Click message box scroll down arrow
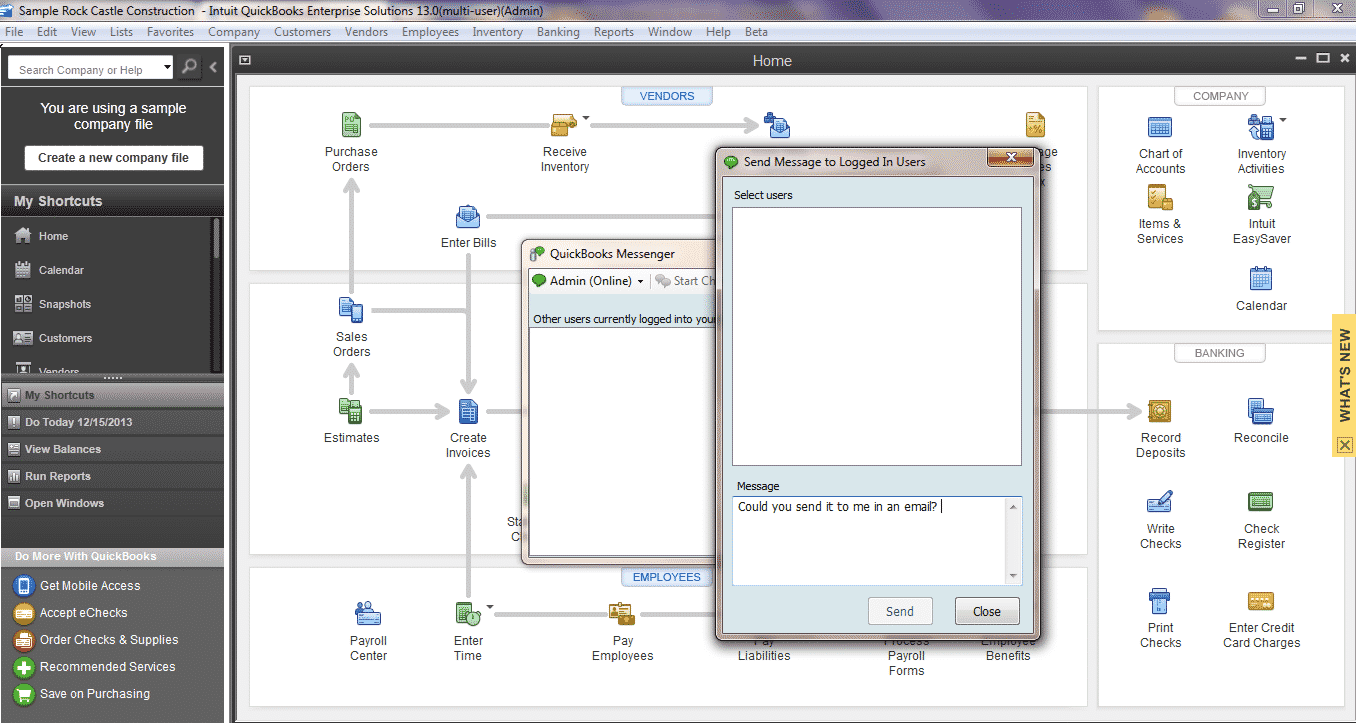Viewport: 1356px width, 723px height. pos(1015,577)
